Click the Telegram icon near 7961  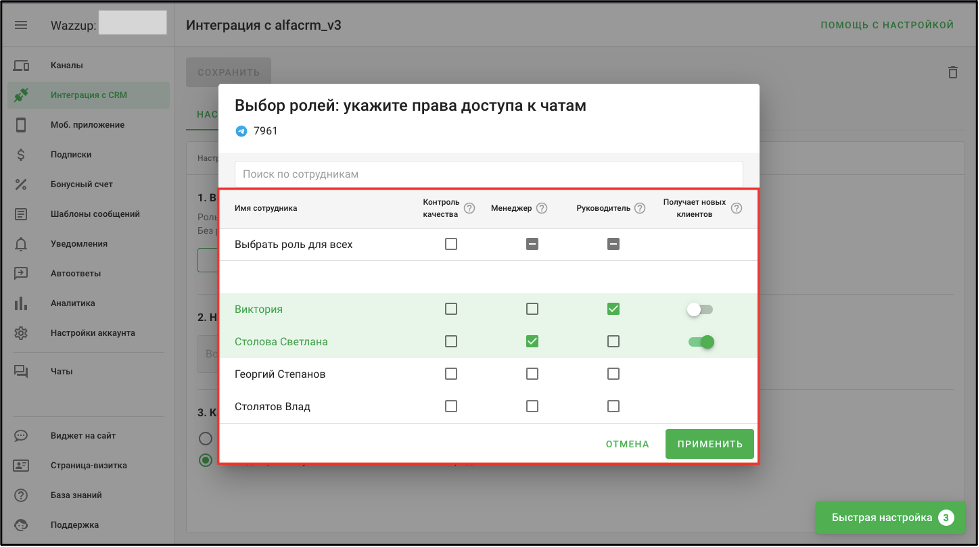tap(241, 131)
